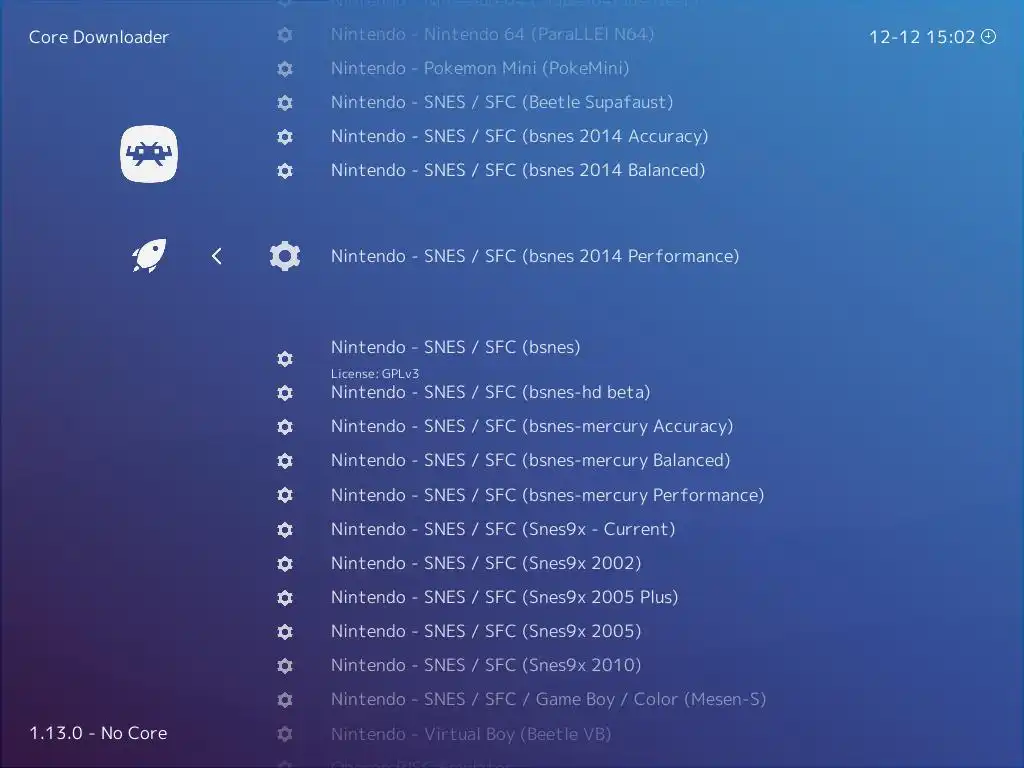Click the rocket Load Core icon
The width and height of the screenshot is (1024, 768).
[149, 255]
